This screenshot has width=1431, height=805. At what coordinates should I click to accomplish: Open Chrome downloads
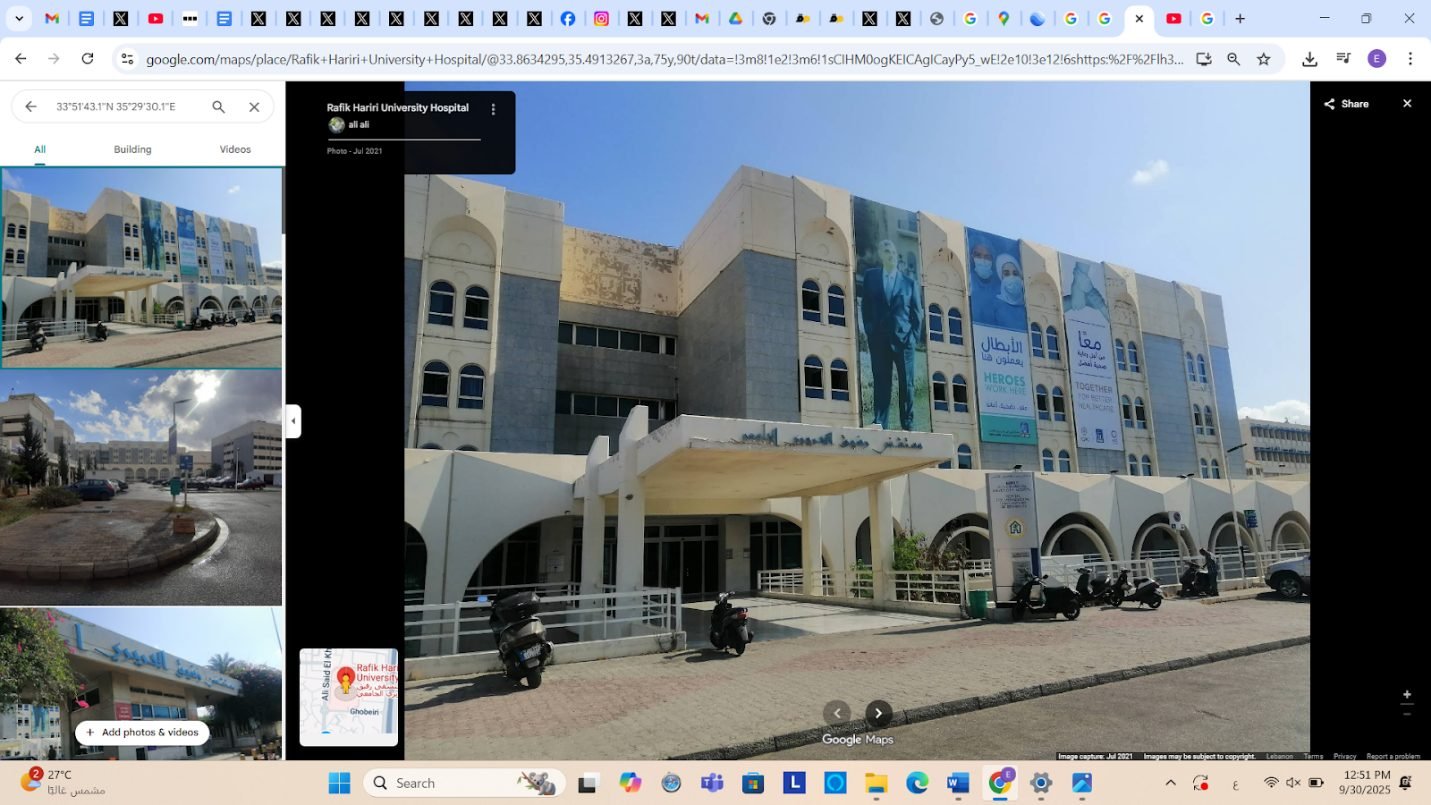1309,59
